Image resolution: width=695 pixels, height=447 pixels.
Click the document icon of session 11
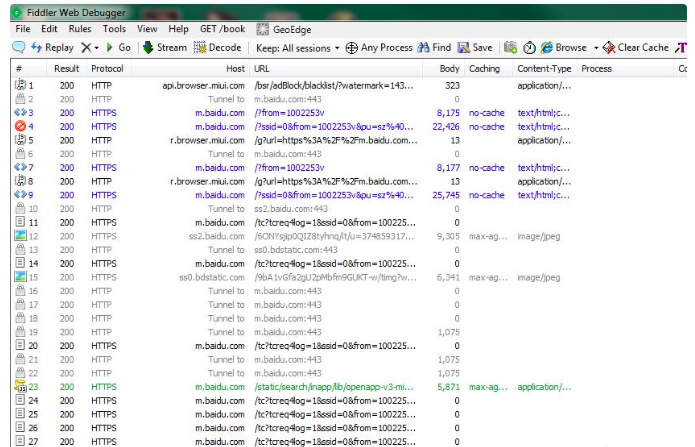tap(20, 222)
